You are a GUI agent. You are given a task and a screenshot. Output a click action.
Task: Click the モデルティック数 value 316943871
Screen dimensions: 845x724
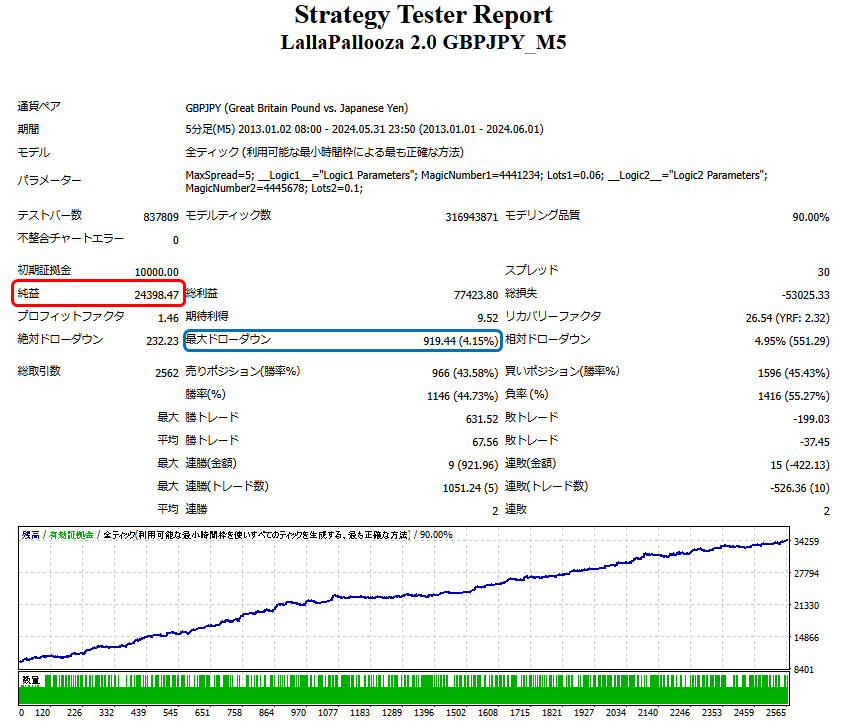pos(472,217)
